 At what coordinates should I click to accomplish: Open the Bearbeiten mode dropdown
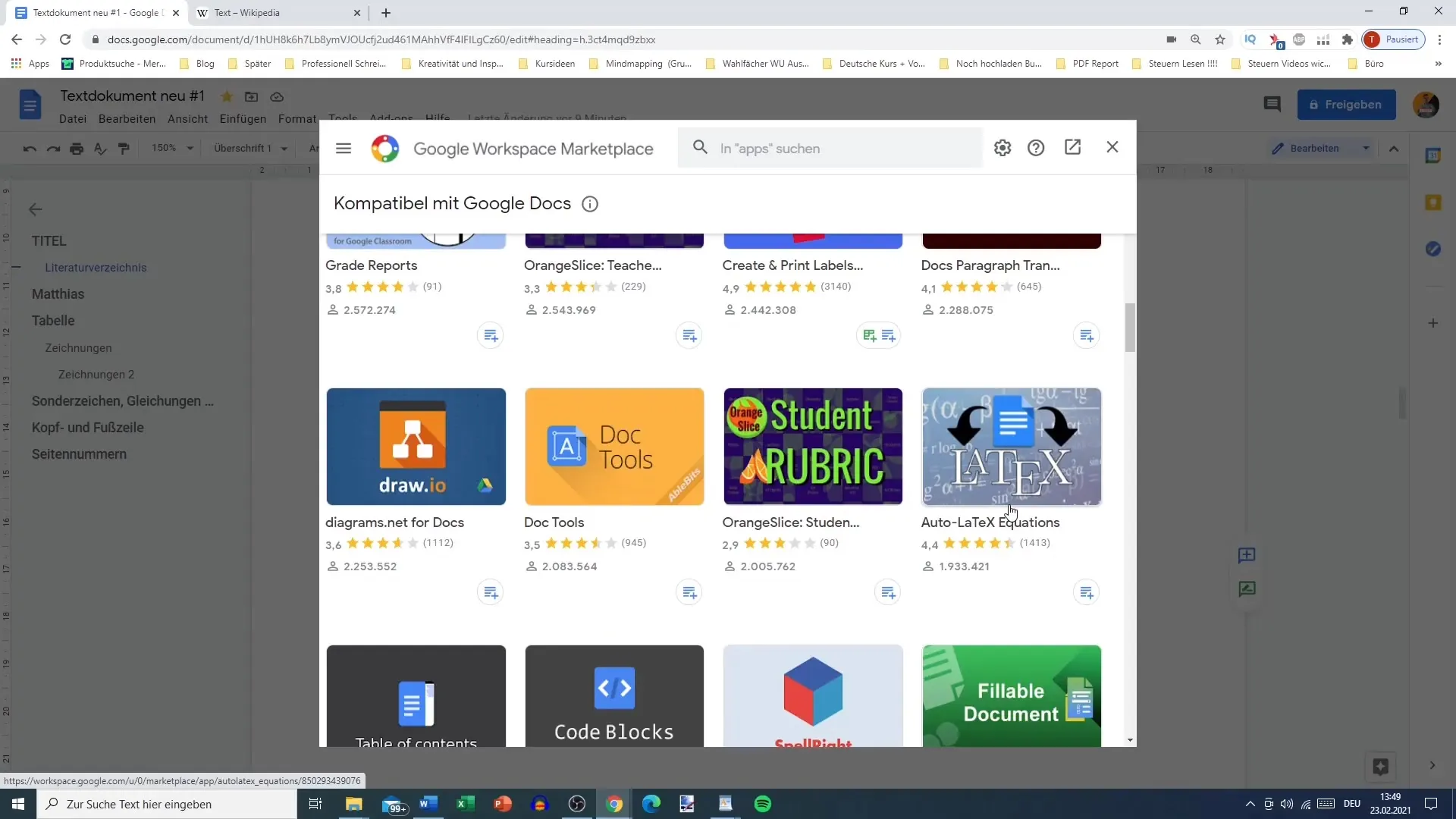tap(1321, 149)
